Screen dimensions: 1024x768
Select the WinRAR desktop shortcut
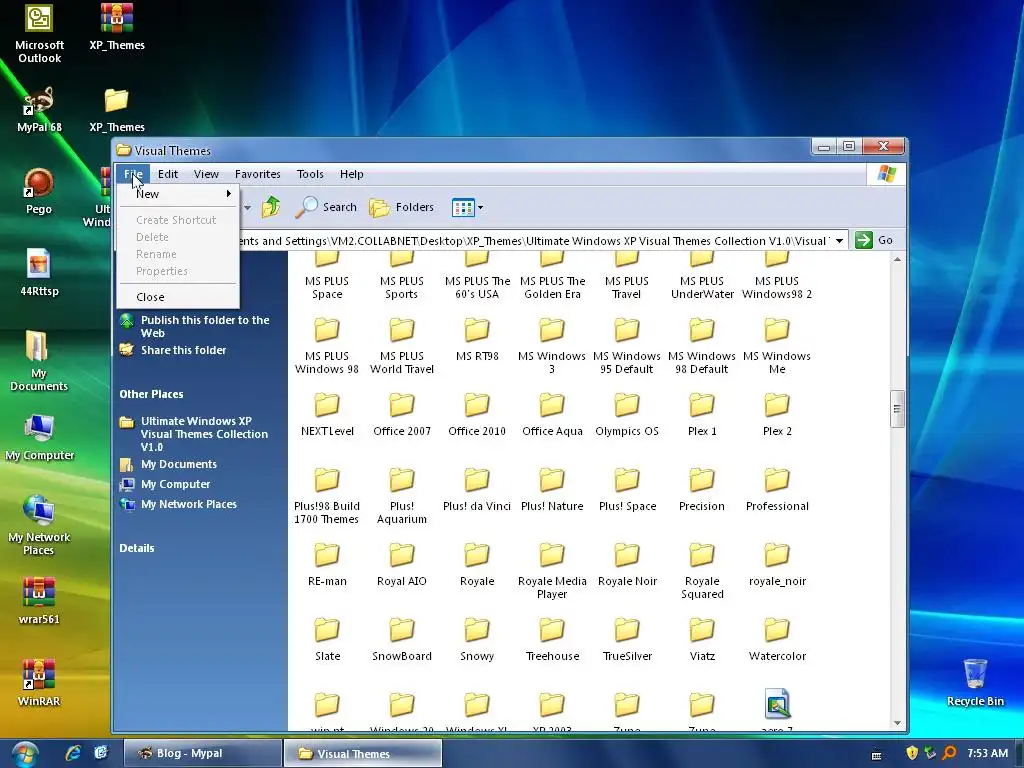tap(39, 682)
